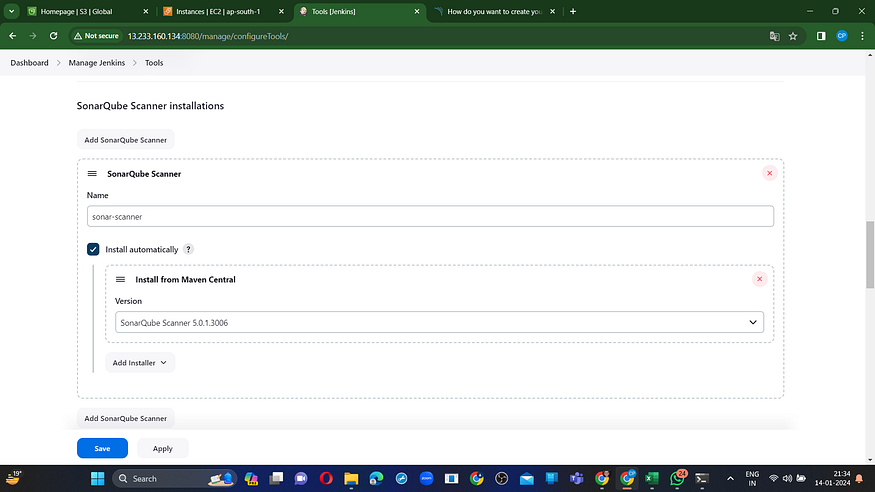Open Task View from the taskbar
The height and width of the screenshot is (492, 875).
point(276,479)
